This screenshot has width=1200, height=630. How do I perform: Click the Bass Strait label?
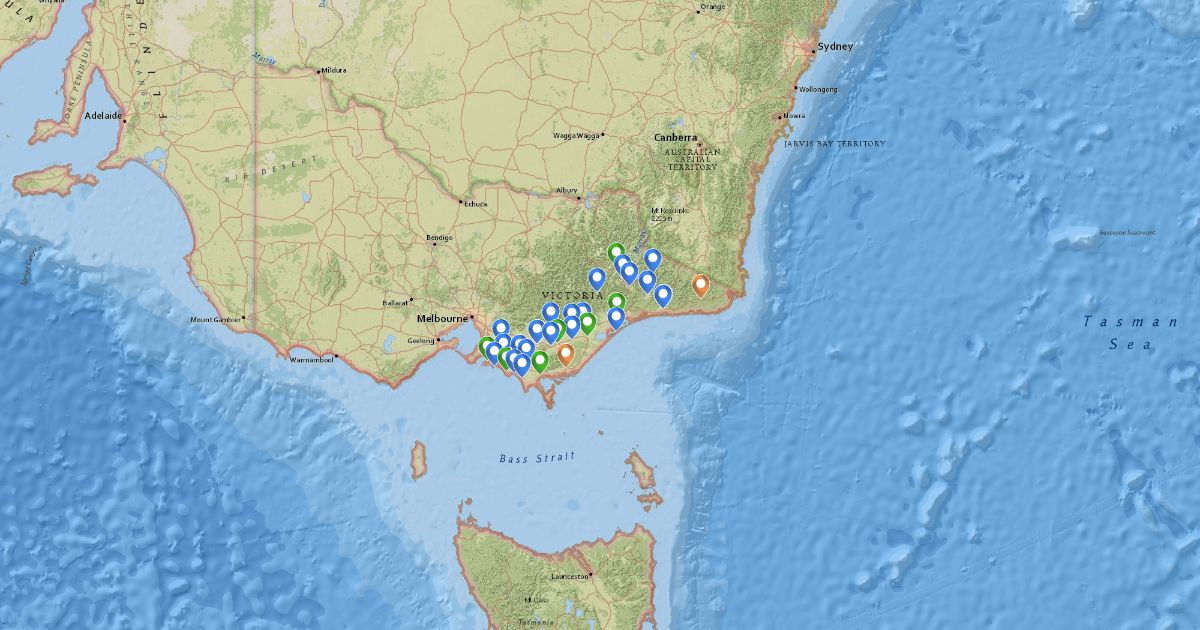537,458
